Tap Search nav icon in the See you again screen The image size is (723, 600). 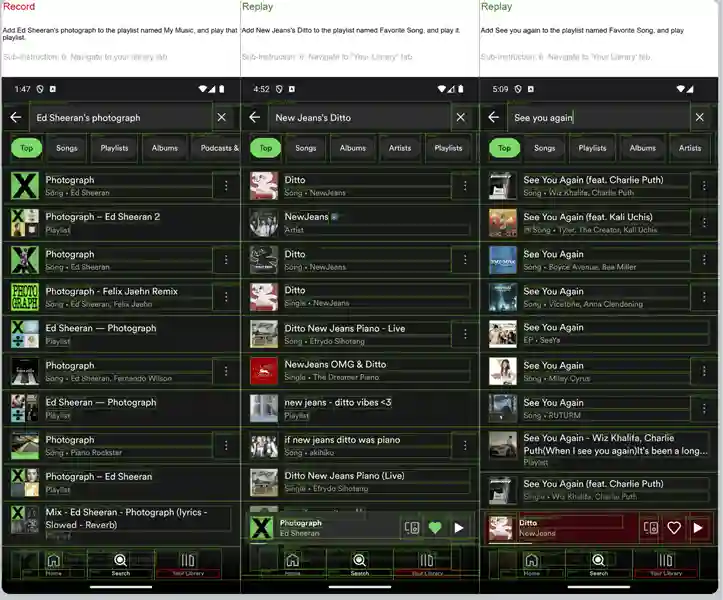point(599,564)
